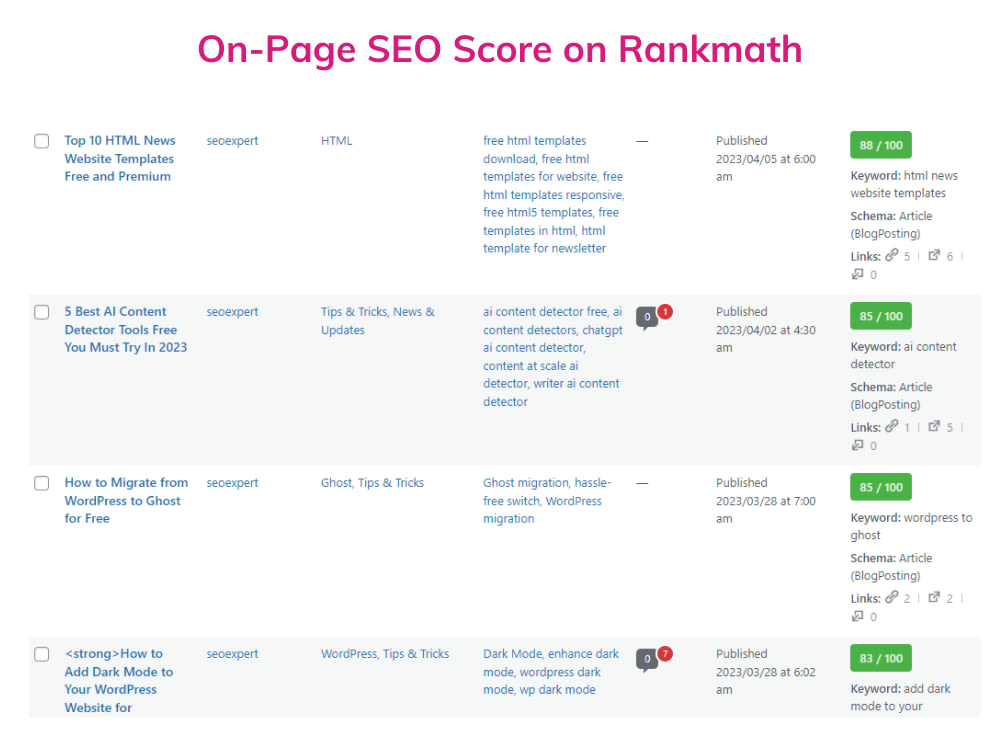1000x750 pixels.
Task: Click incoming links icon in HTML News Templates row
Action: pos(858,274)
